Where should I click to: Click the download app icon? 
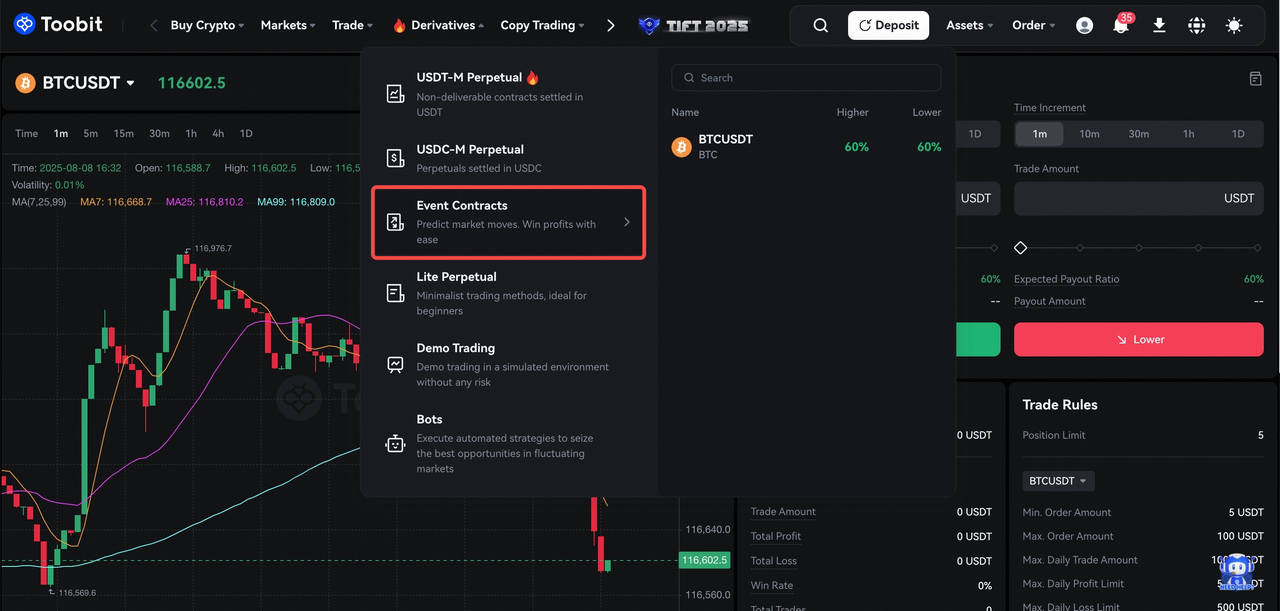pyautogui.click(x=1159, y=25)
